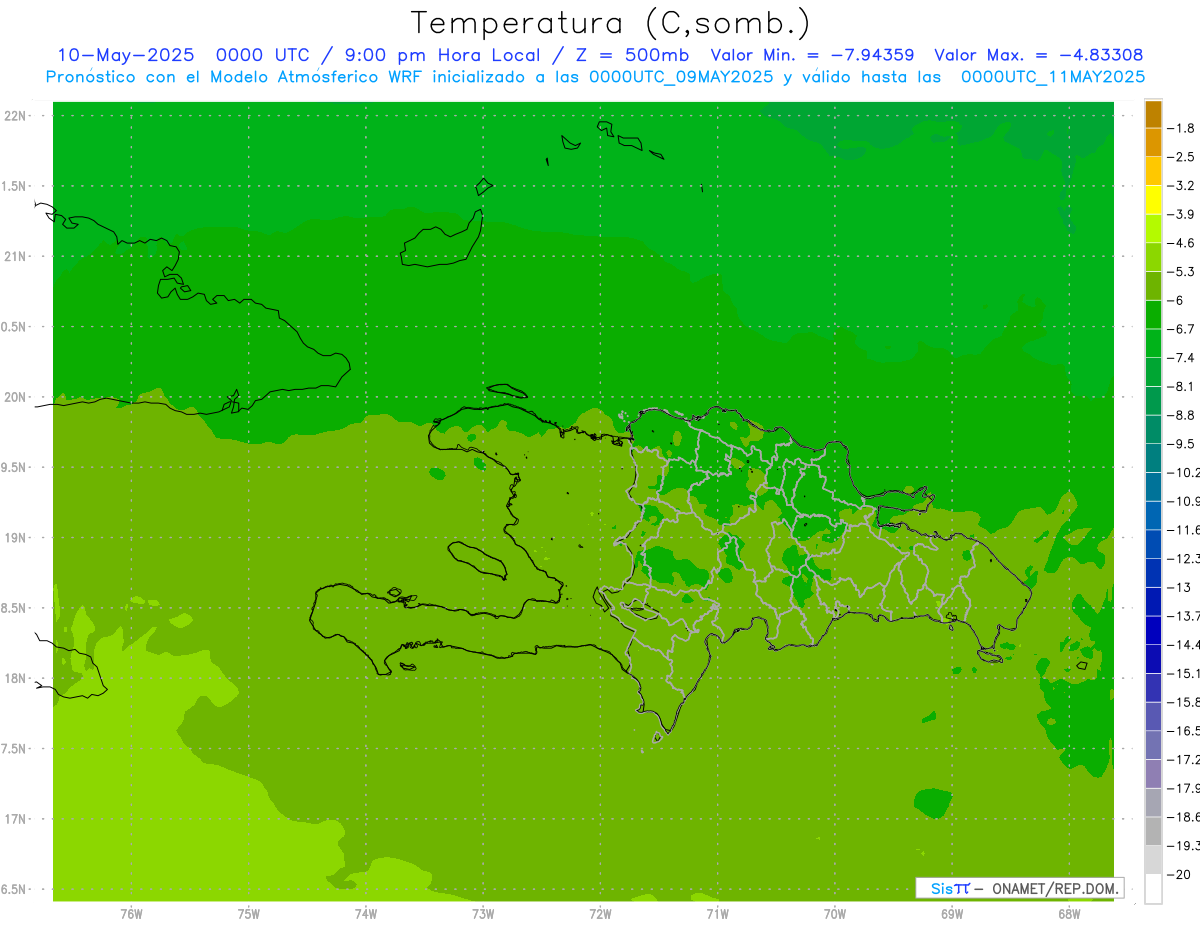This screenshot has height=927, width=1200.
Task: Click the colorbar label "-12.3"
Action: (x=1185, y=558)
